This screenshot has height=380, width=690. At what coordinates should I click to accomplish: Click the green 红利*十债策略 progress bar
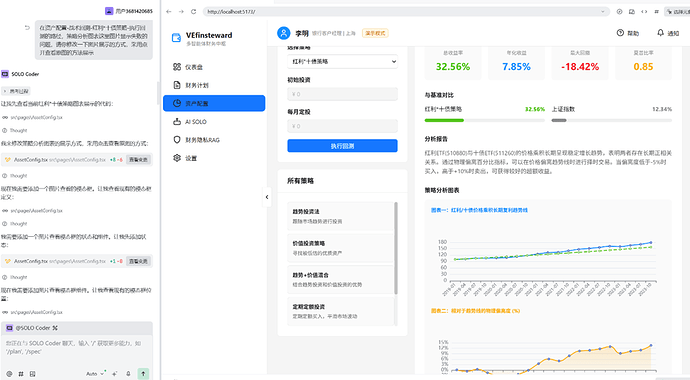tap(484, 120)
